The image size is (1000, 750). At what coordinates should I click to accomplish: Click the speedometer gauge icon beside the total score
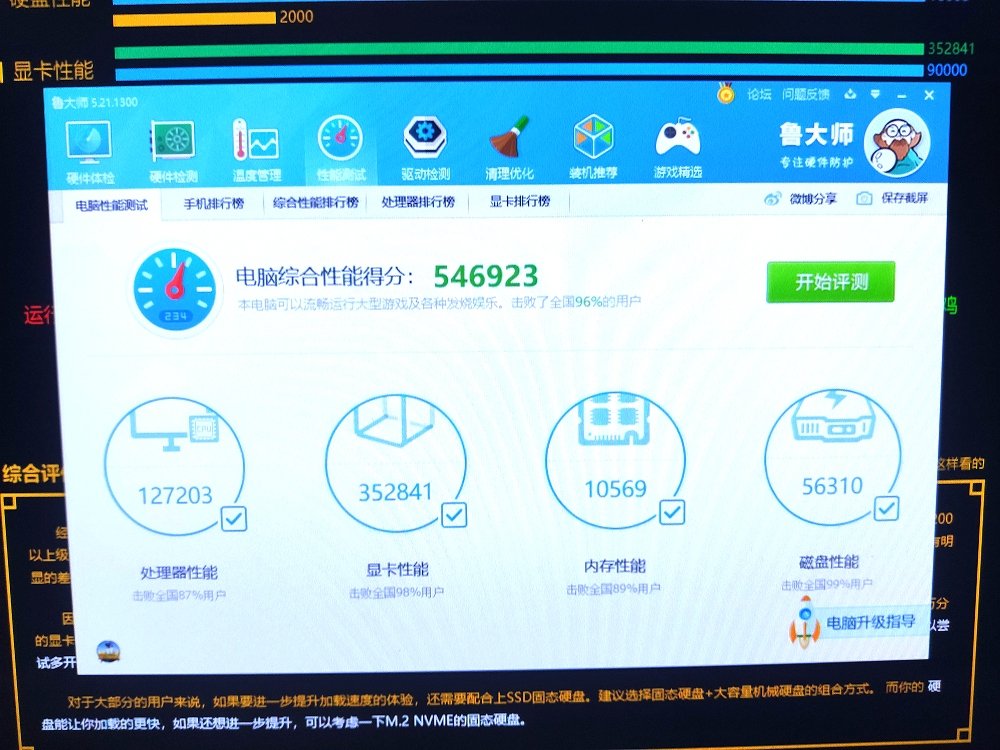tap(174, 290)
